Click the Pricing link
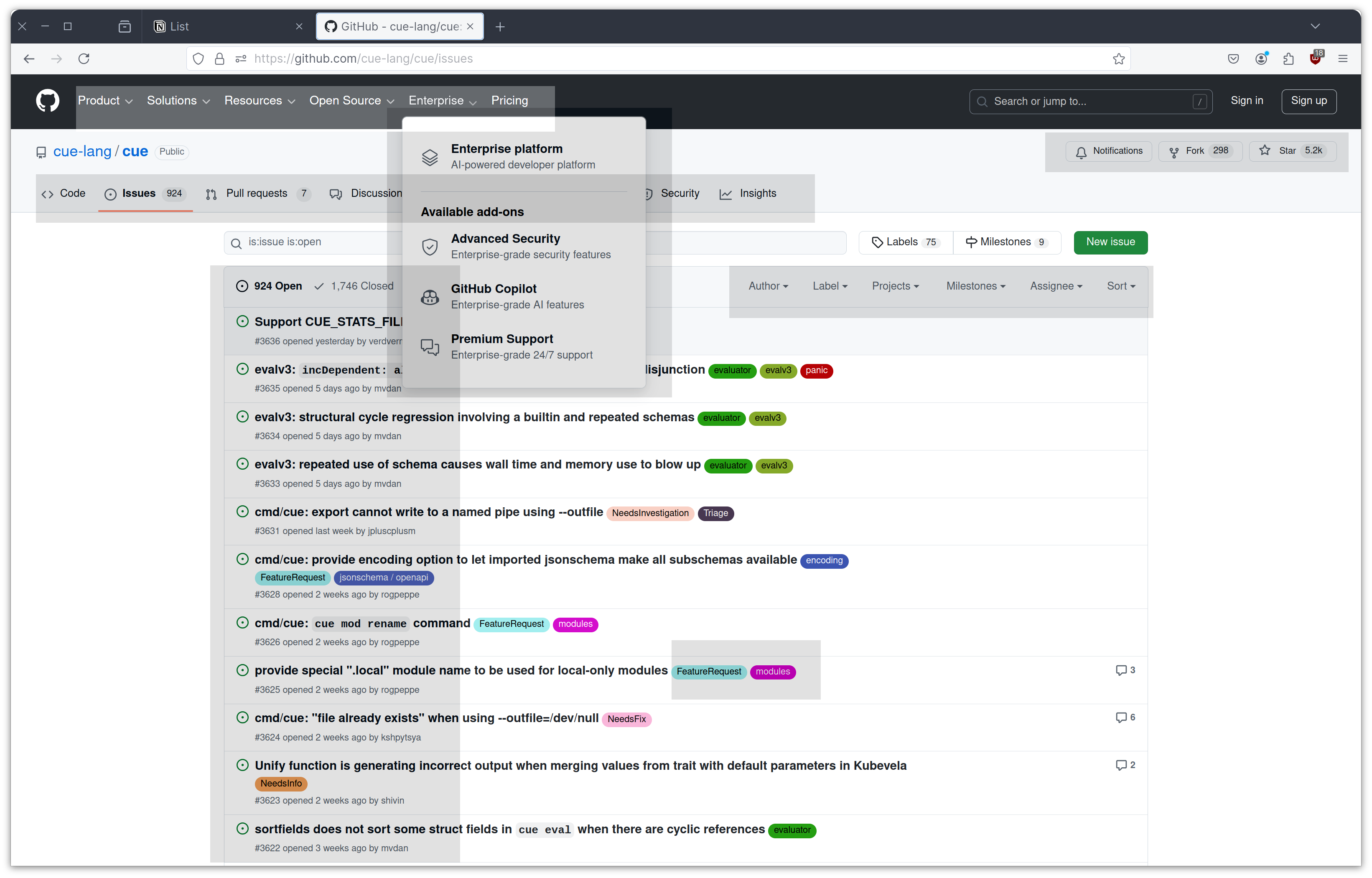This screenshot has width=1372, height=878. click(509, 101)
